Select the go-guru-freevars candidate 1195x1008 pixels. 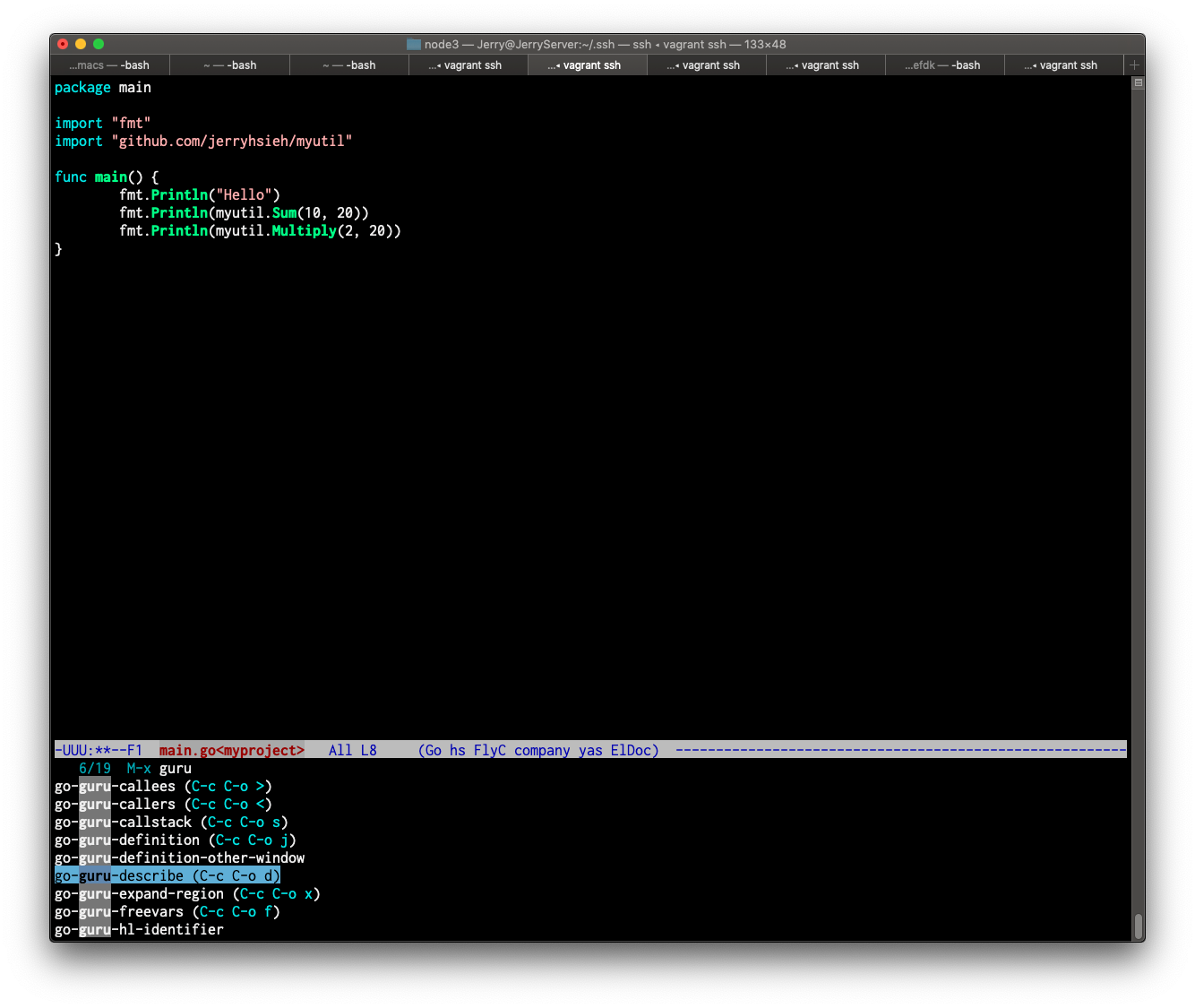click(116, 911)
